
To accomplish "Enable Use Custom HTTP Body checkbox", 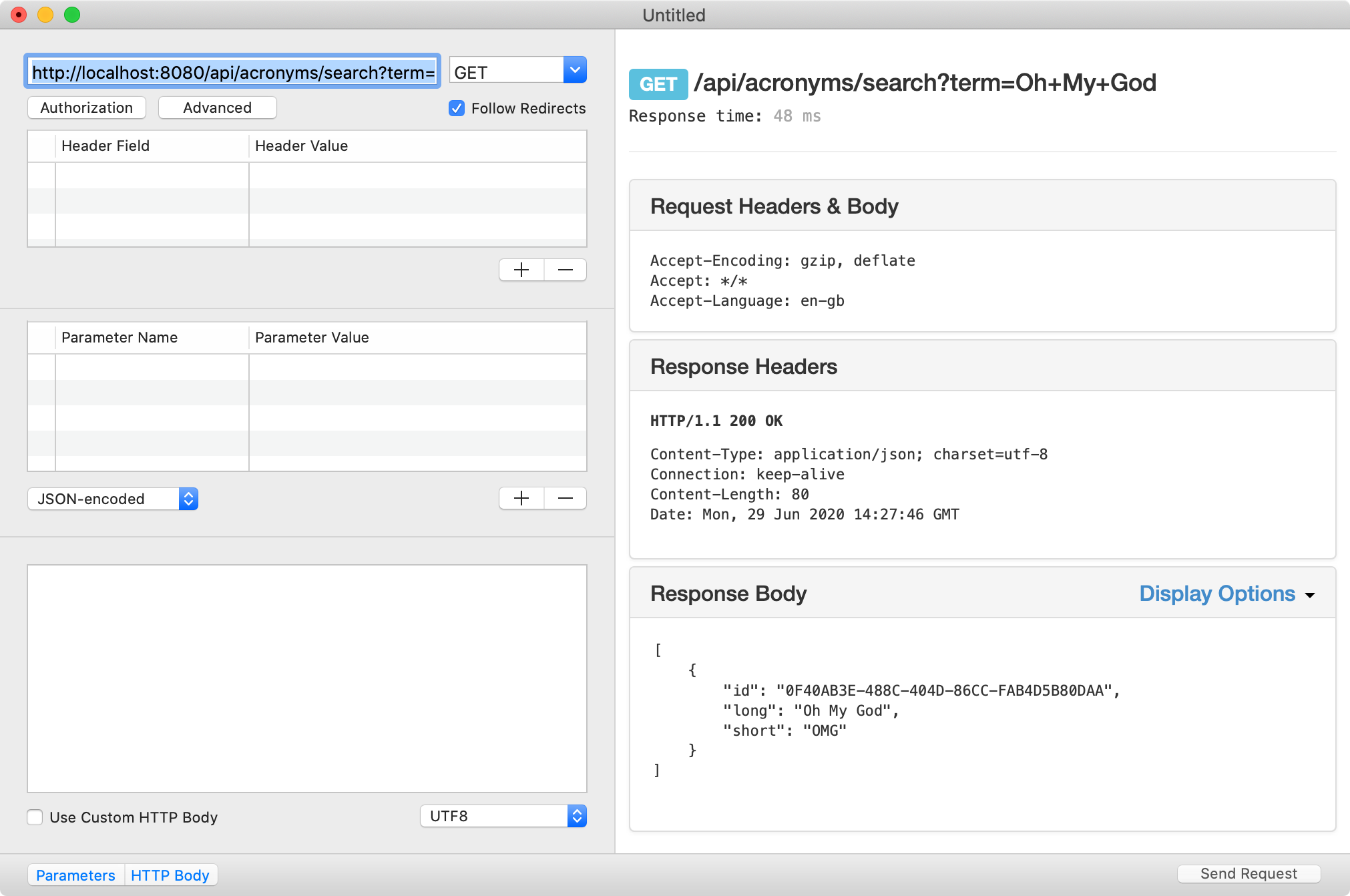I will (35, 817).
